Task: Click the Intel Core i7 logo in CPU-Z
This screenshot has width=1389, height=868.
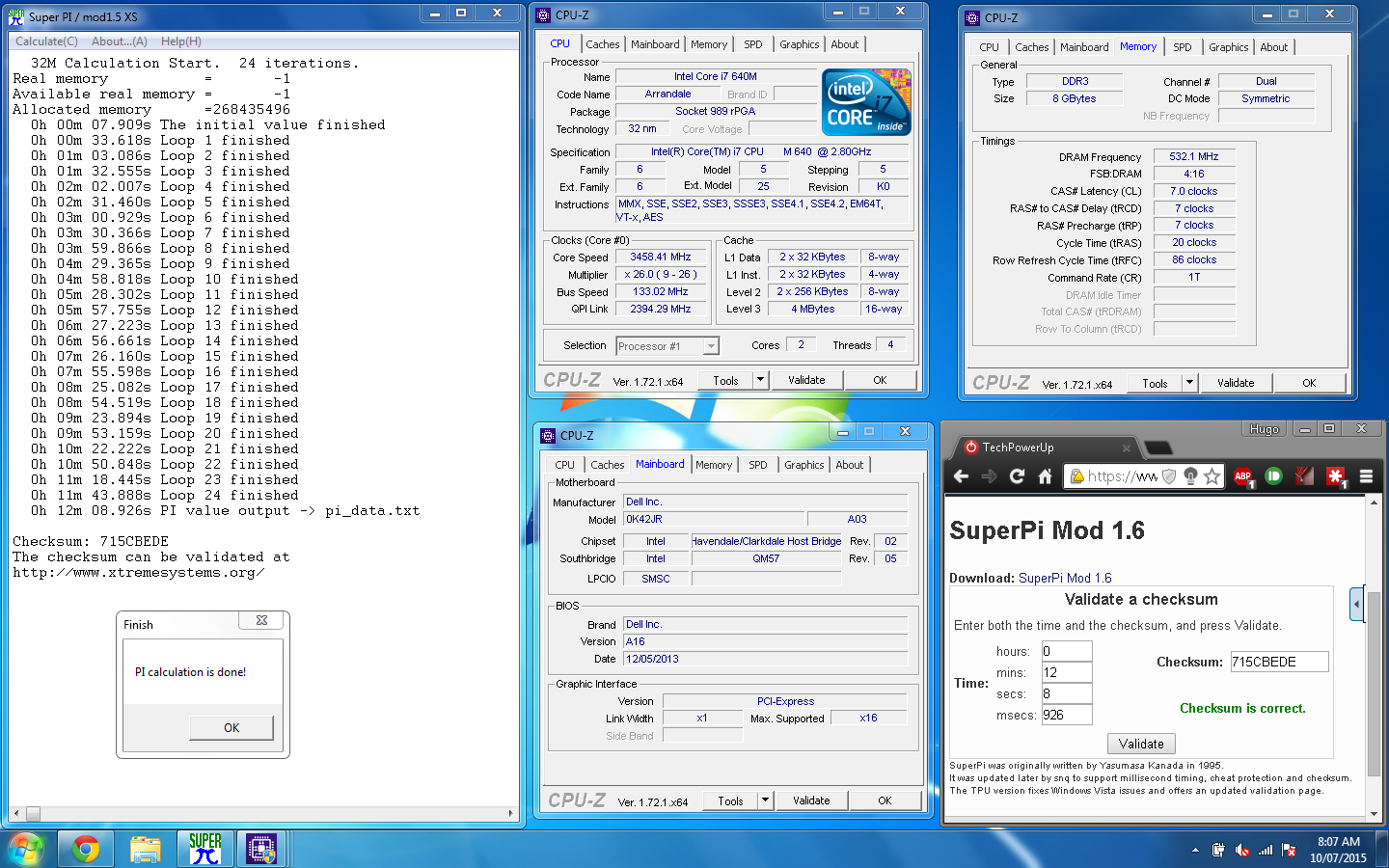Action: (x=865, y=101)
